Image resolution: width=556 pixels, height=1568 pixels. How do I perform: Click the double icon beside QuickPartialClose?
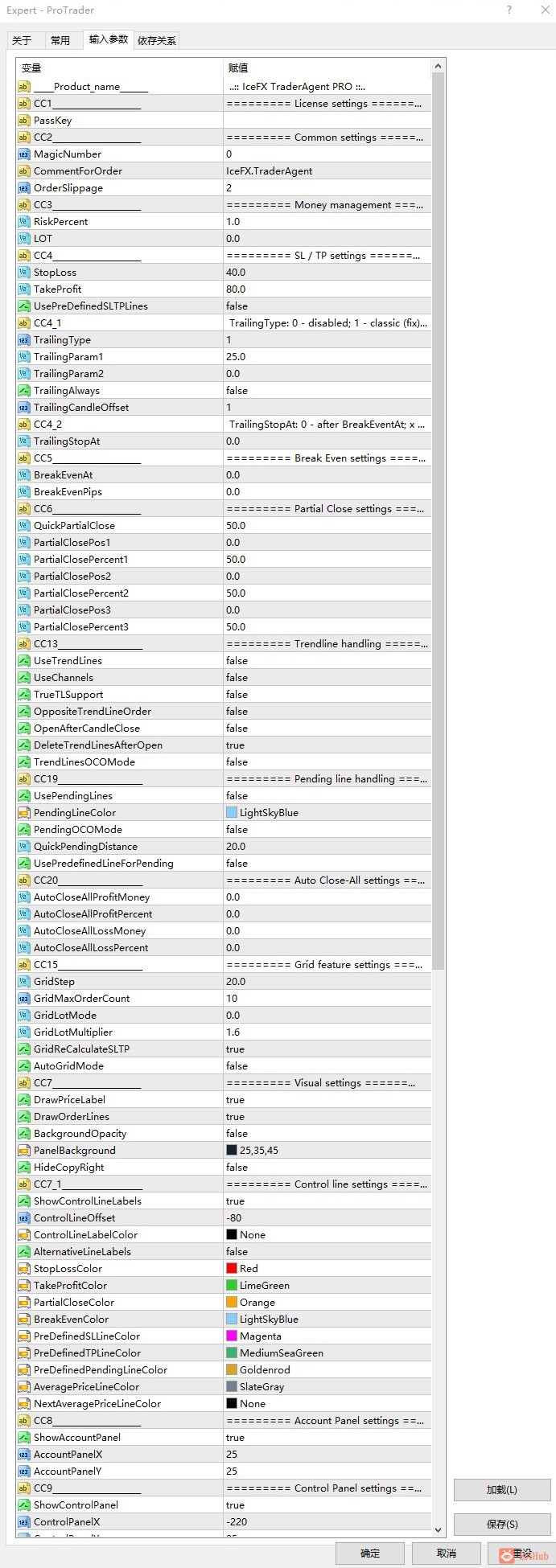point(23,526)
